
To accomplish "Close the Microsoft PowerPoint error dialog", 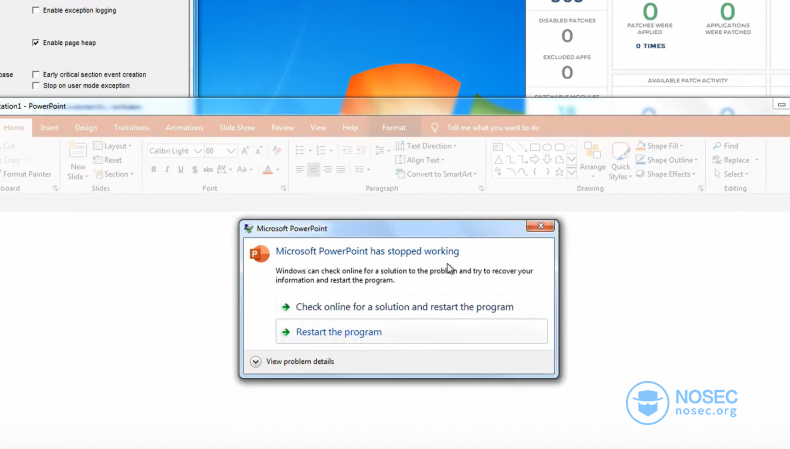I will 540,226.
